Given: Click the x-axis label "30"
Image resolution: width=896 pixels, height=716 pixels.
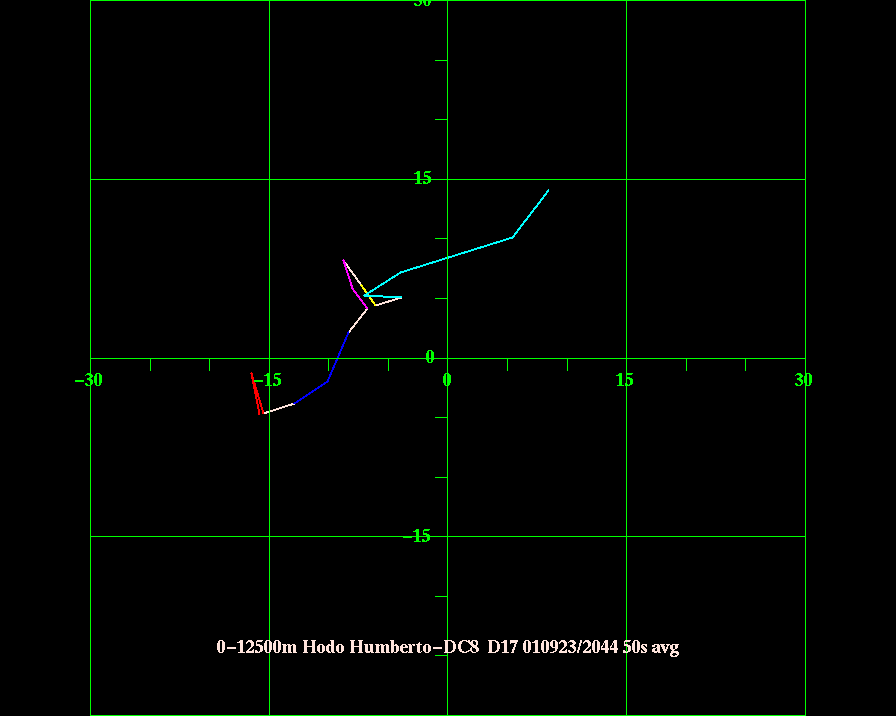Looking at the screenshot, I should 803,380.
